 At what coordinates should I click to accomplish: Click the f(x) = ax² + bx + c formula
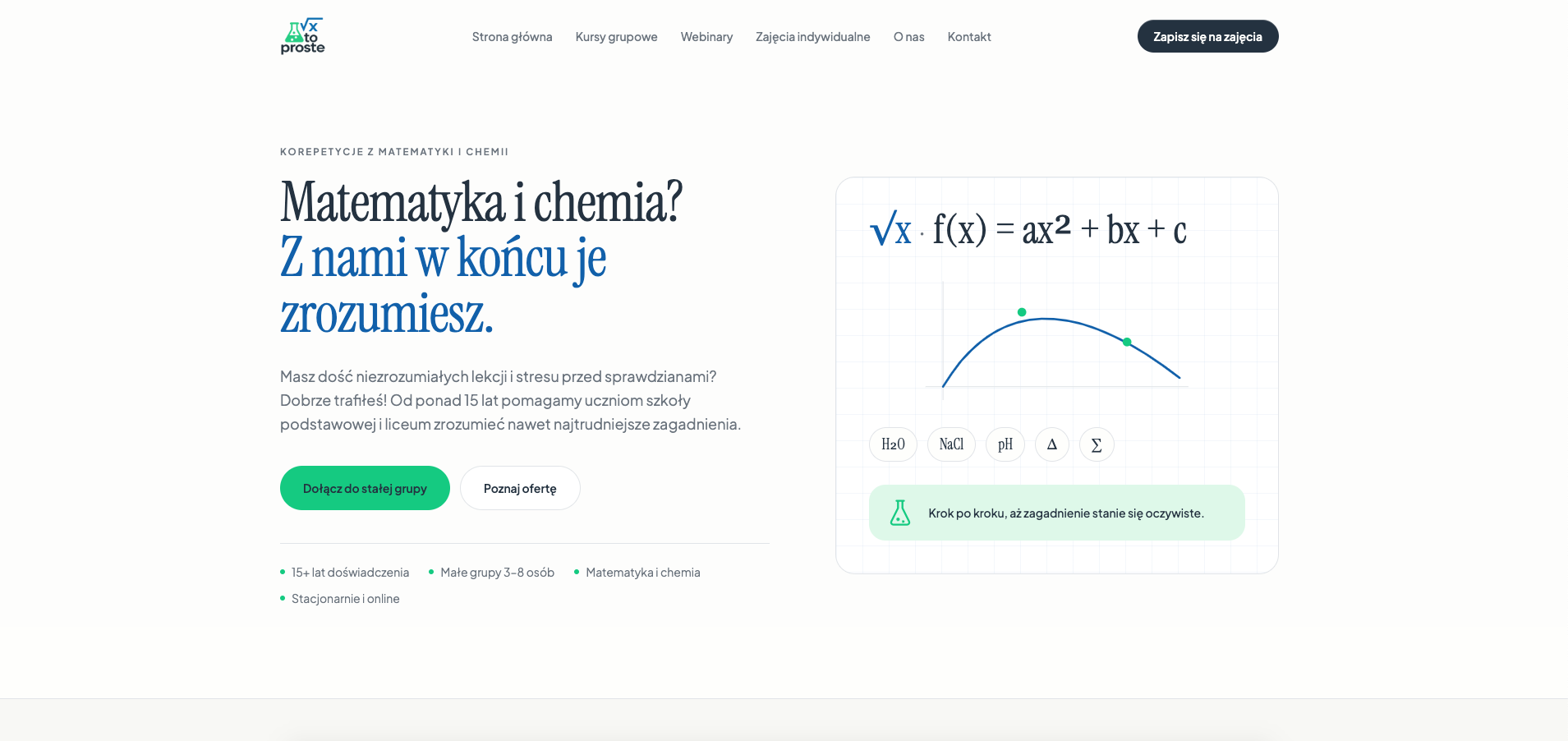[1060, 229]
